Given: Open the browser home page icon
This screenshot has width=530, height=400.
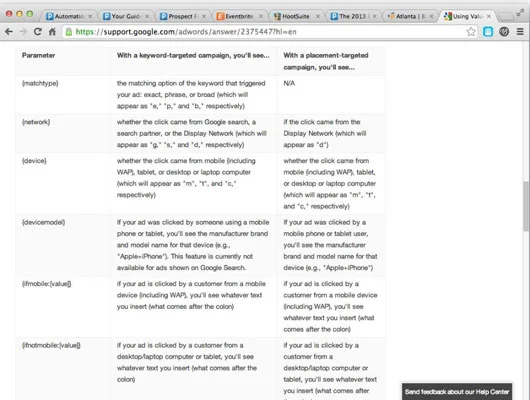Looking at the screenshot, I should tap(52, 32).
